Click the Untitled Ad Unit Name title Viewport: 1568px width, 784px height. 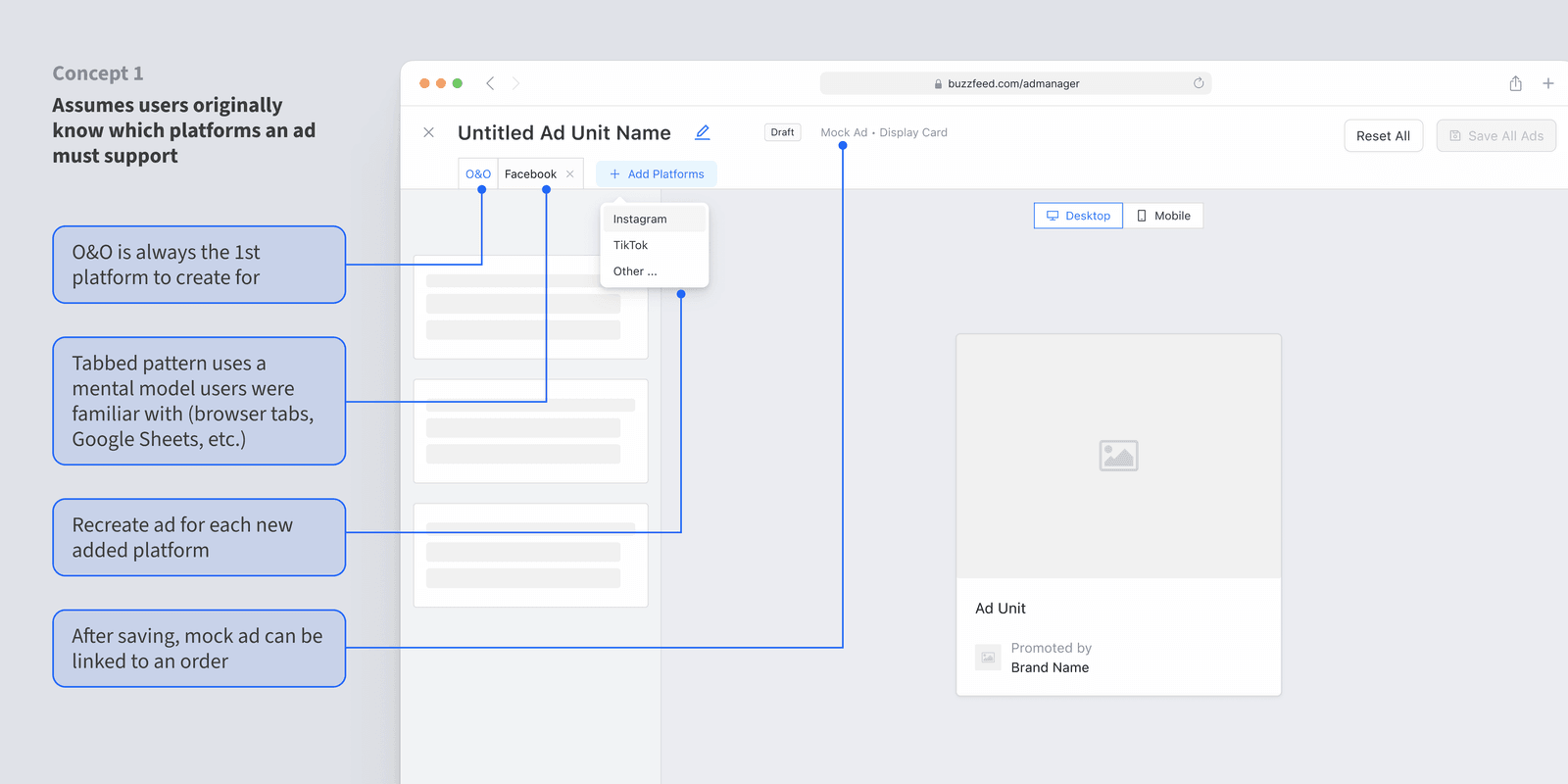pos(564,132)
